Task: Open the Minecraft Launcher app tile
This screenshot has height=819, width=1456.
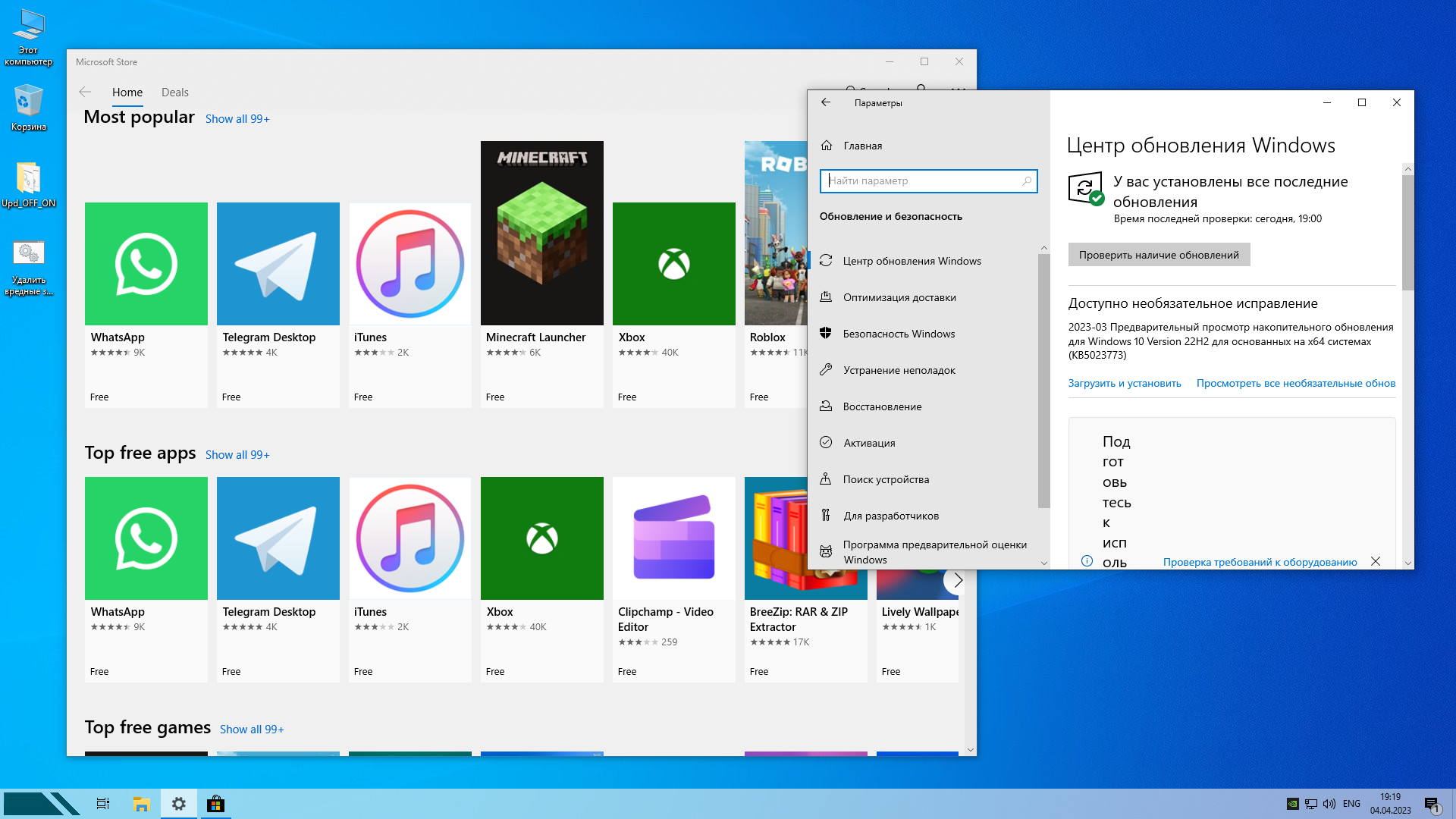Action: 541,234
